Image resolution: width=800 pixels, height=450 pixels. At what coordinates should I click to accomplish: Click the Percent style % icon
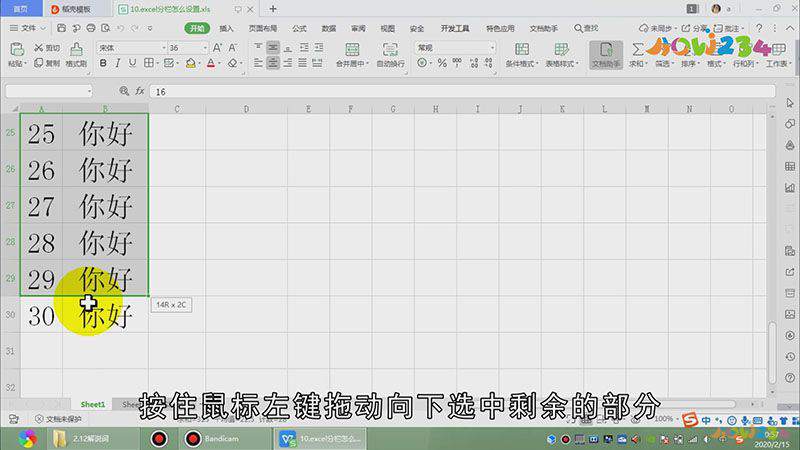click(x=442, y=63)
